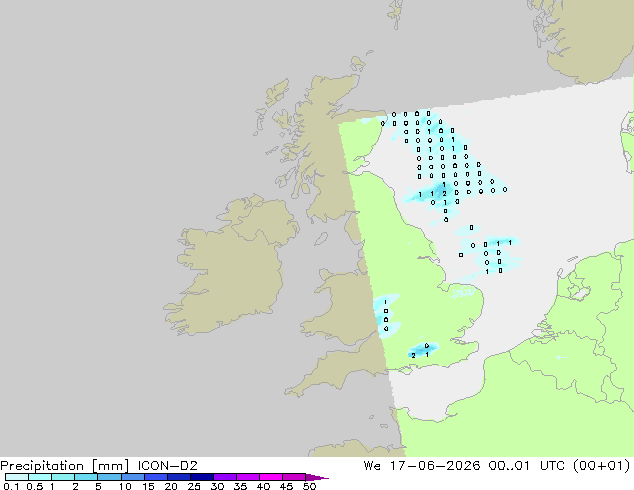Click the '00..01' time range text

tap(509, 466)
